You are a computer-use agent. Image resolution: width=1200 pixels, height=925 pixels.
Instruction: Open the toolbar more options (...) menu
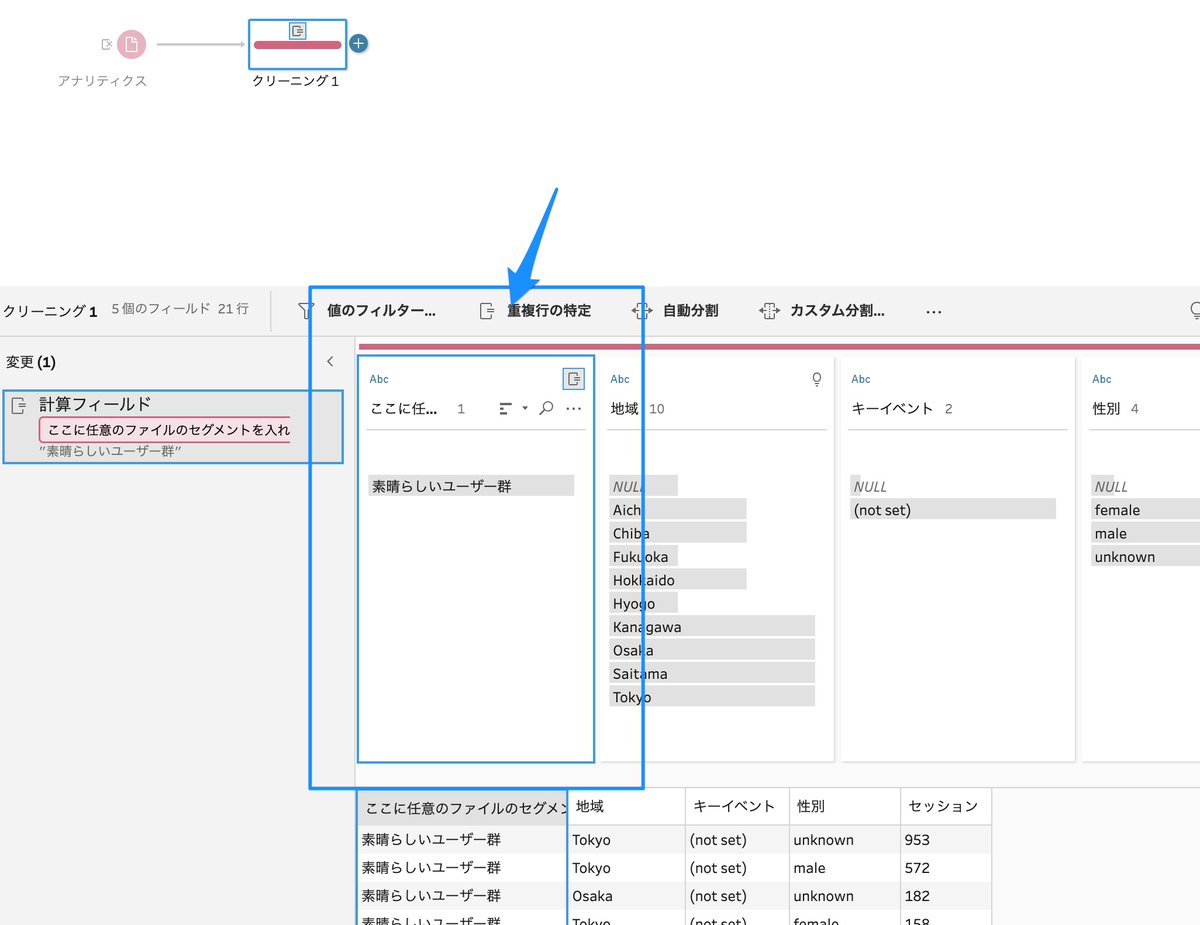pyautogui.click(x=934, y=311)
